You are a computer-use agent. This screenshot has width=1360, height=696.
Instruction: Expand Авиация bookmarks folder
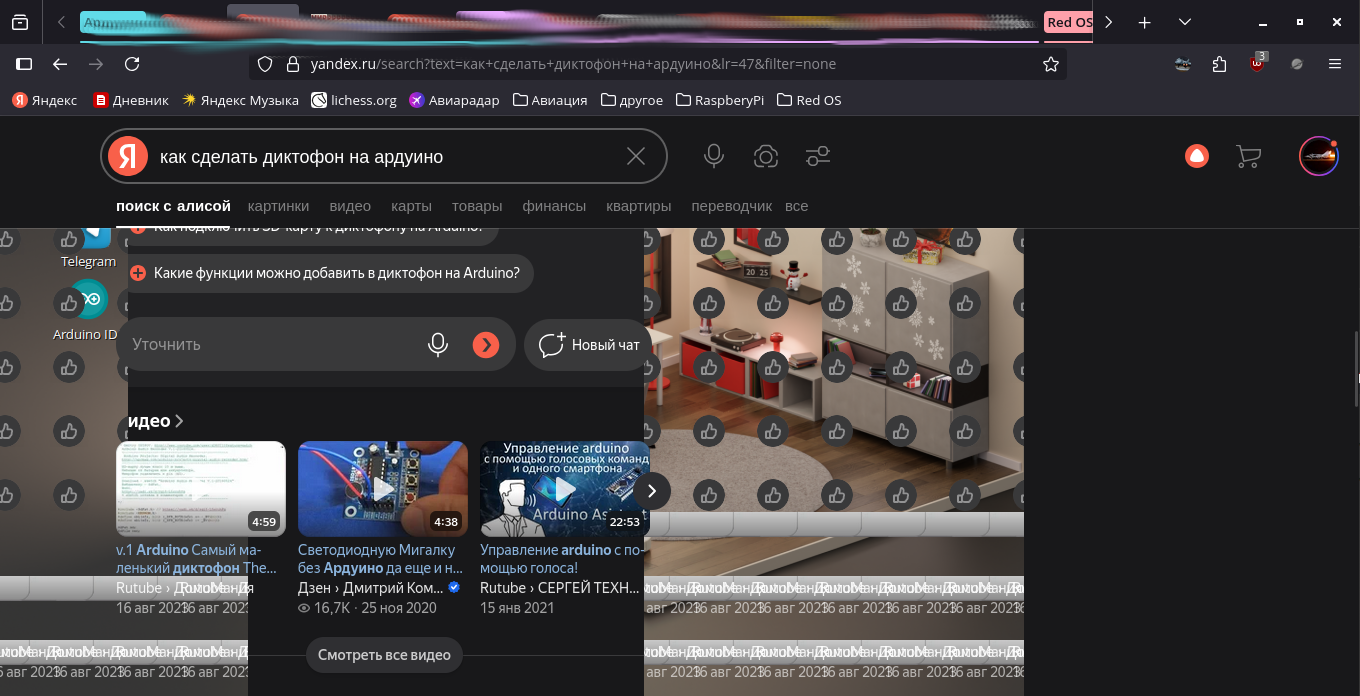click(550, 100)
